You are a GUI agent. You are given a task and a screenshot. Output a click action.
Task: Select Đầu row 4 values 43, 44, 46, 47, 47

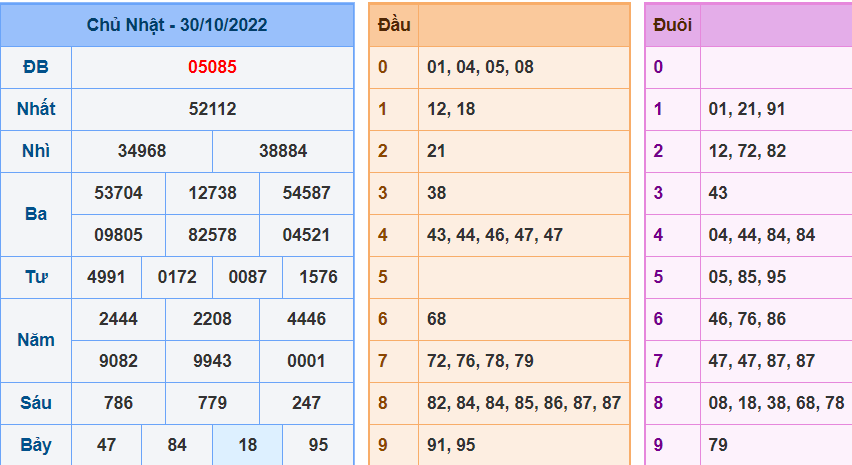pyautogui.click(x=495, y=235)
